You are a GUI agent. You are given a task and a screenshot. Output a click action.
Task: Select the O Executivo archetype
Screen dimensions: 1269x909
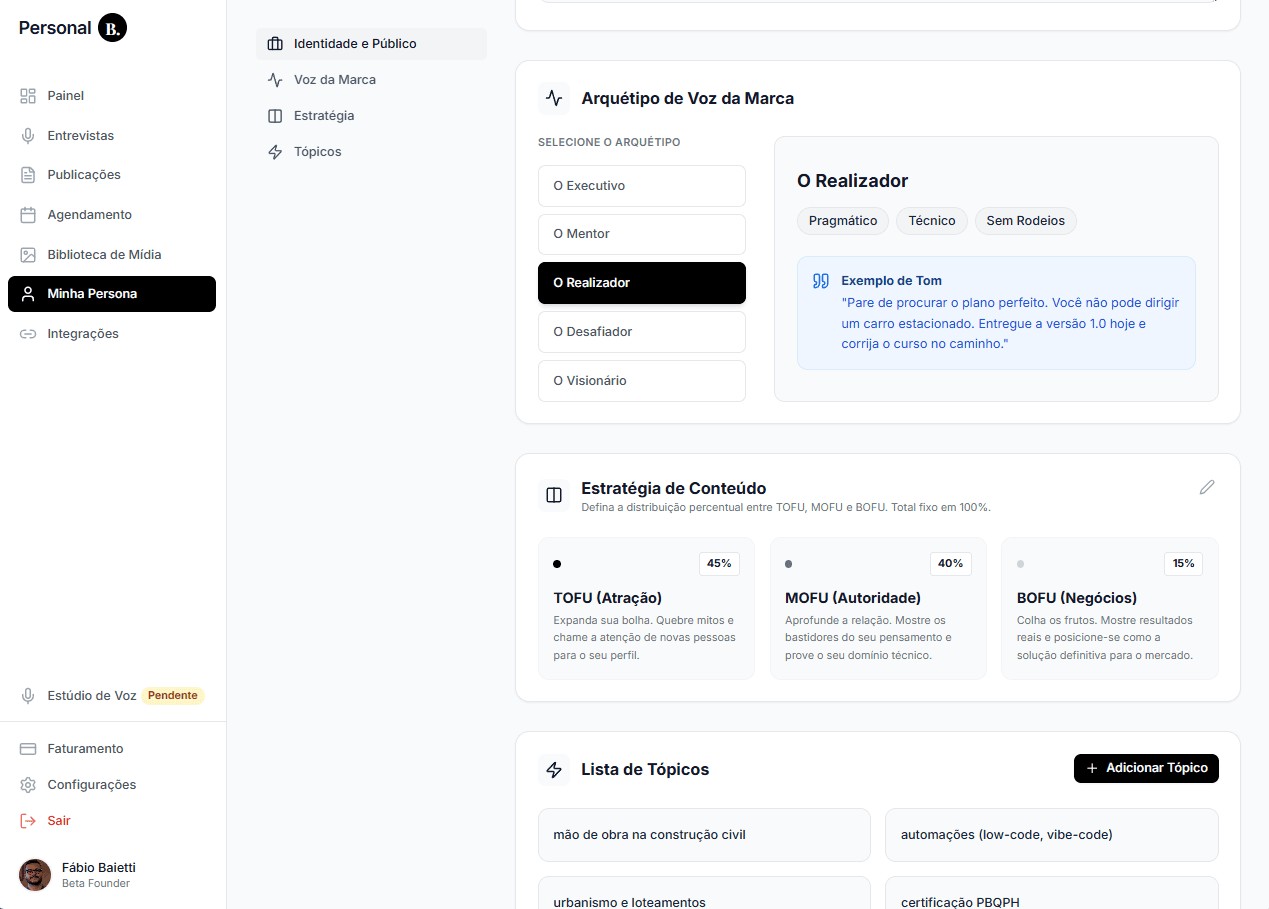point(641,186)
